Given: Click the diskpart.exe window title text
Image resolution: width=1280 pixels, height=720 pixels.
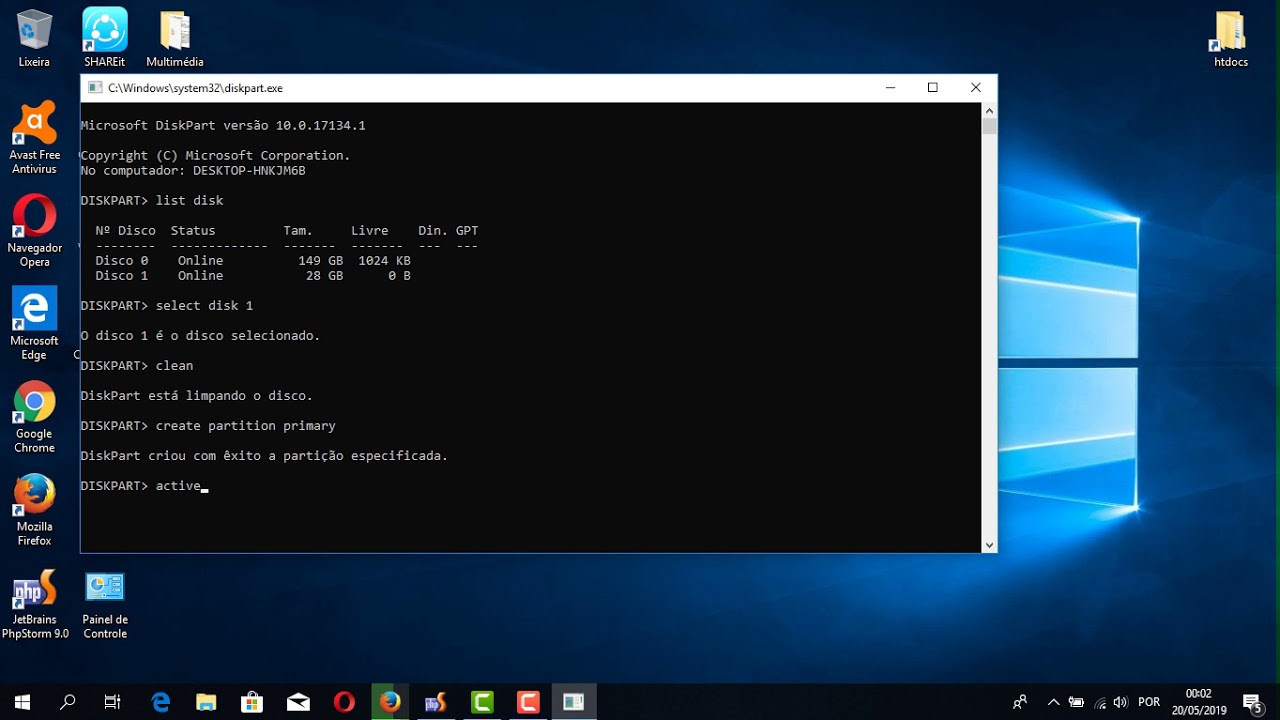Looking at the screenshot, I should click(x=195, y=88).
